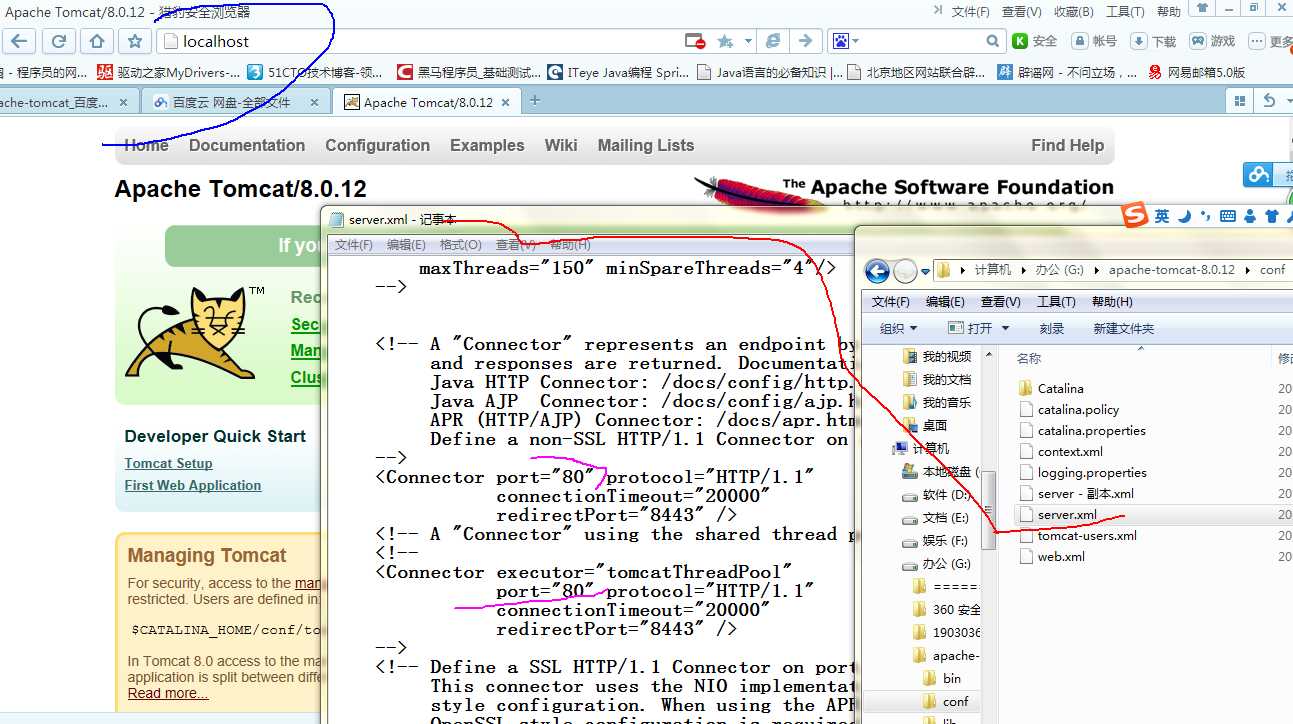Viewport: 1293px width, 724px height.
Task: Open the 下载 downloads button
Action: [1153, 41]
